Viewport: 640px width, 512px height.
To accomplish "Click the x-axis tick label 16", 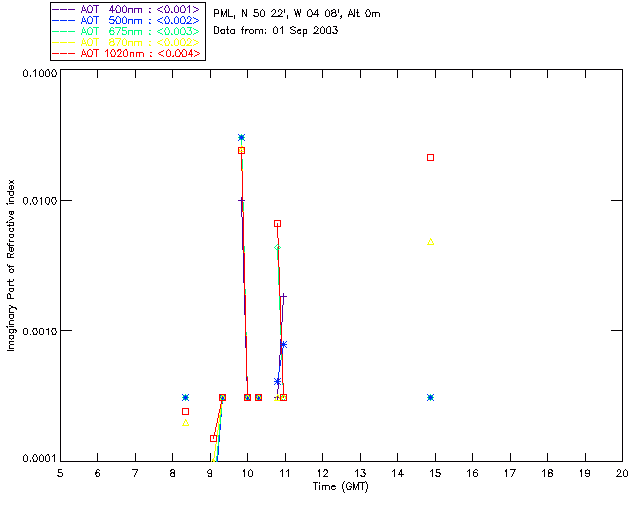I will [x=472, y=473].
